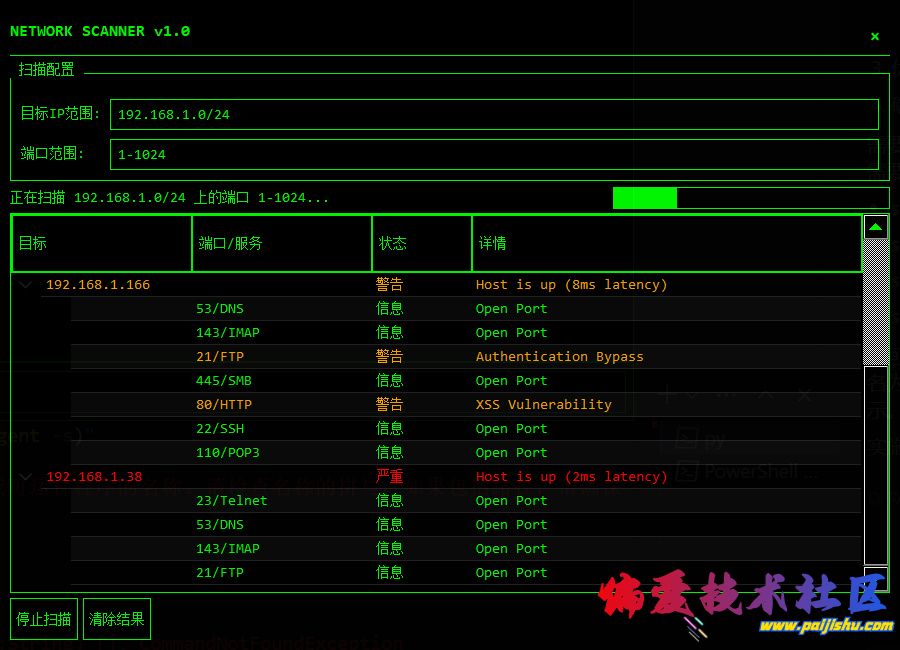This screenshot has width=900, height=650.
Task: Click the scrollbar up arrow
Action: (876, 227)
